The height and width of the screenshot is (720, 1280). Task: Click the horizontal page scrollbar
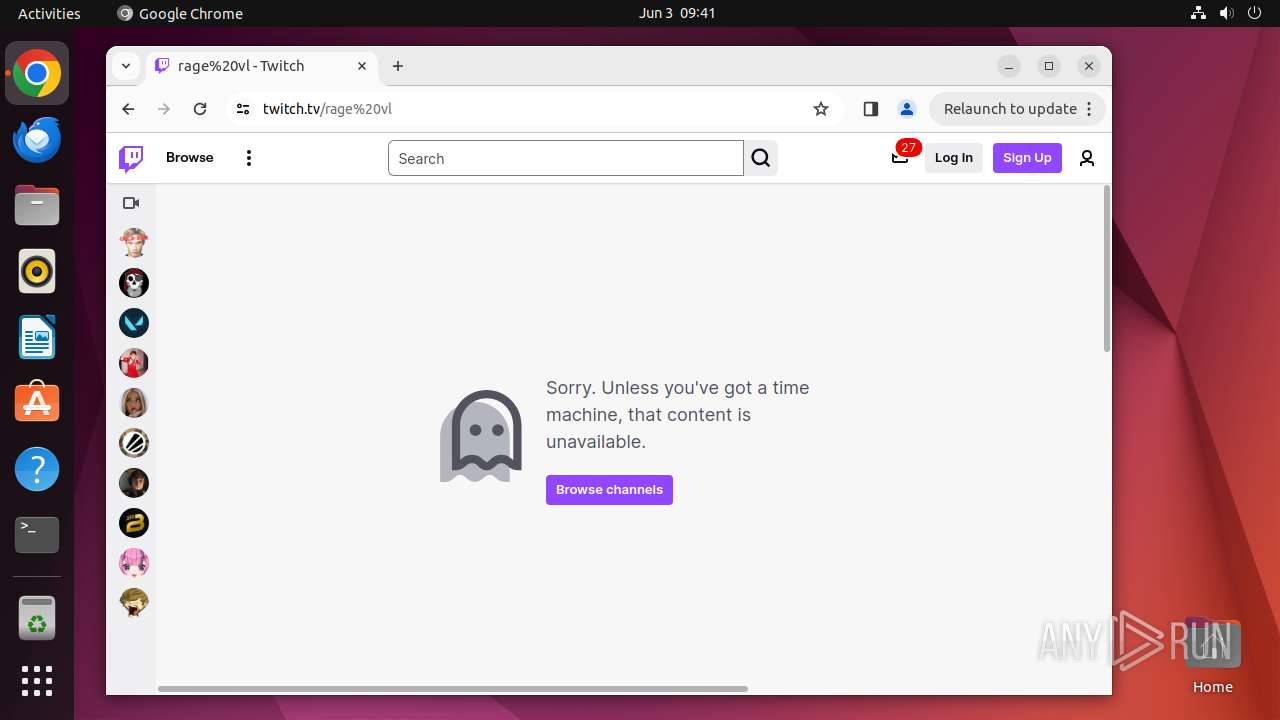(453, 689)
